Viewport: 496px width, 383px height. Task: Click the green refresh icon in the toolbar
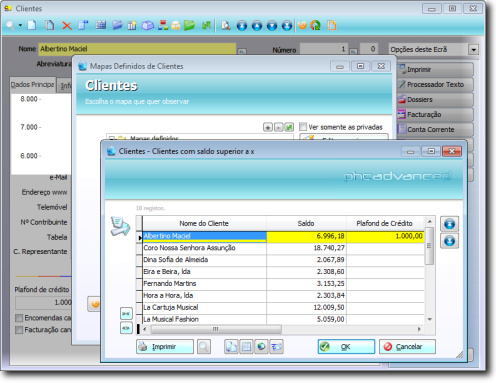(315, 26)
